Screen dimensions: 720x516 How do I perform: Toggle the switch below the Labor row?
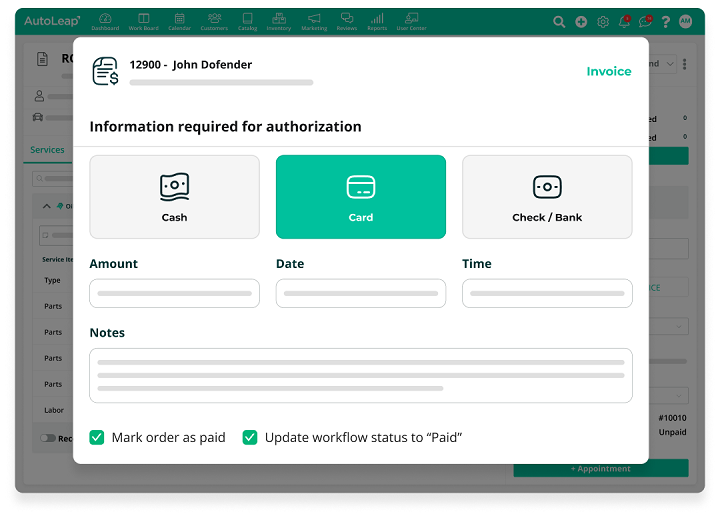pyautogui.click(x=48, y=438)
